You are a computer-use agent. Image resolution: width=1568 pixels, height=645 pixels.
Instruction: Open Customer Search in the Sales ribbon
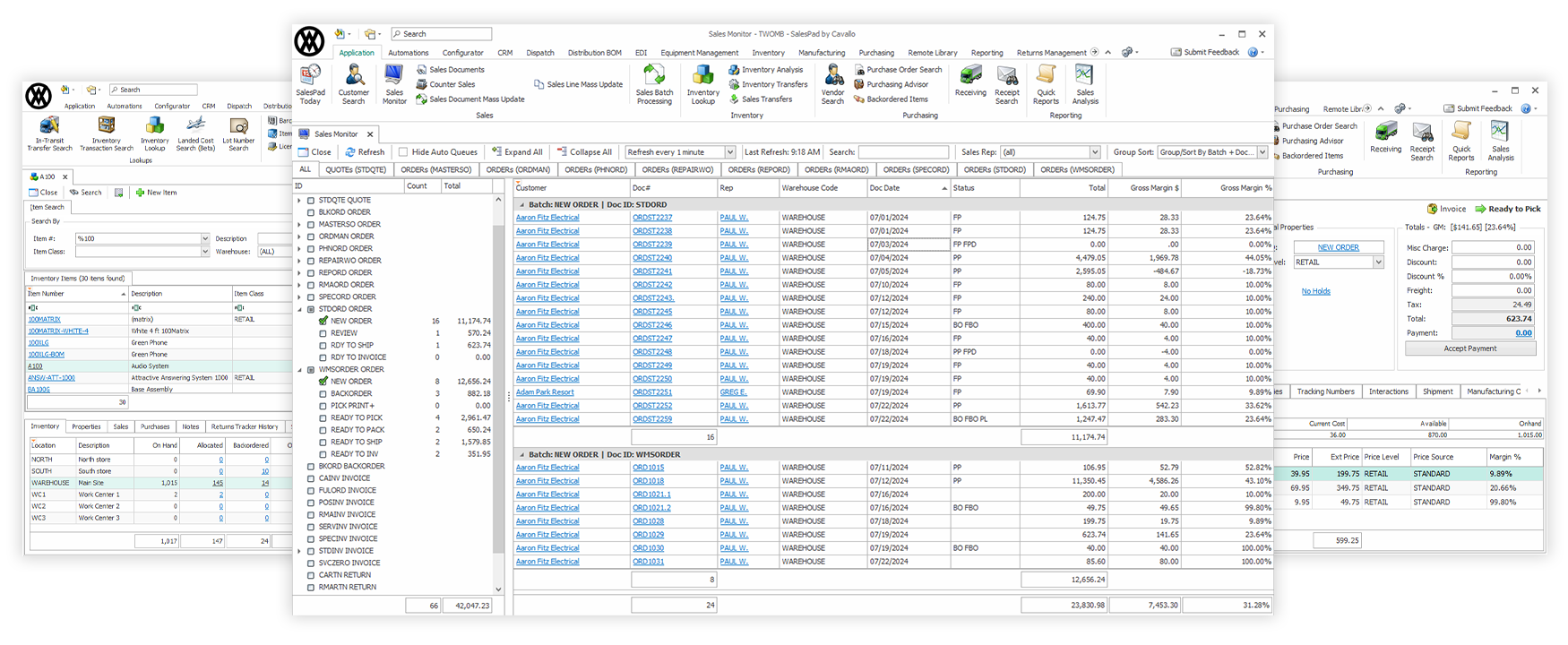coord(354,84)
